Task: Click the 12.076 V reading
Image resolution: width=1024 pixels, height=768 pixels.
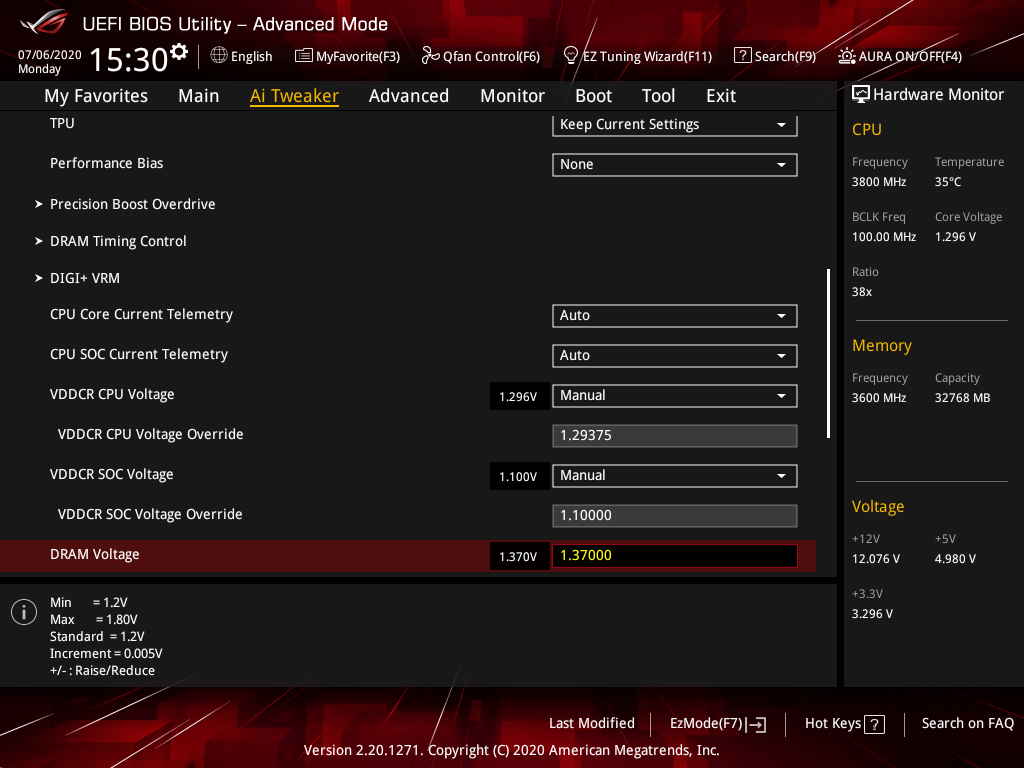Action: pos(876,559)
